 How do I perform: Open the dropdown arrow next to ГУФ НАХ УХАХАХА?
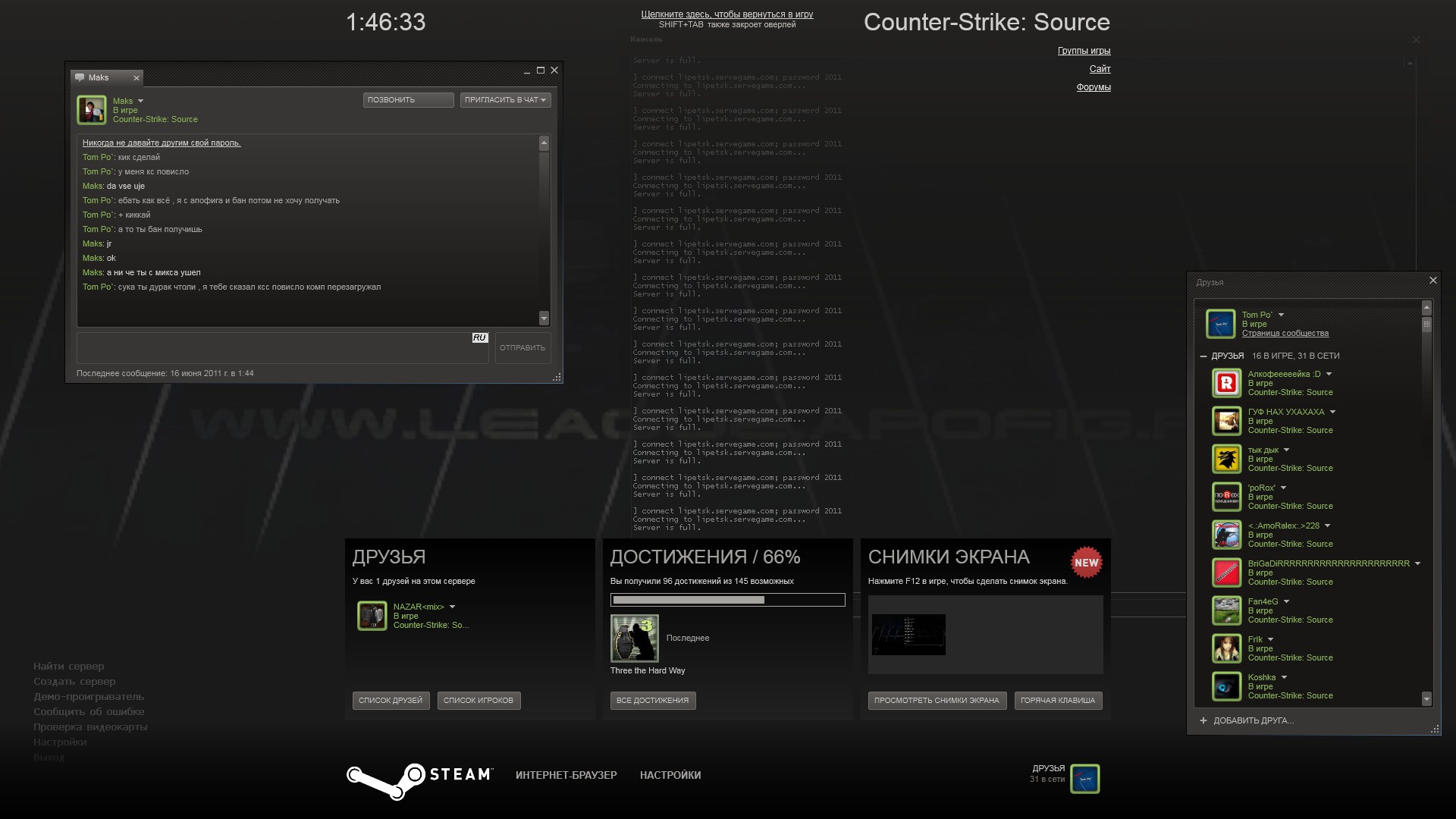1332,412
